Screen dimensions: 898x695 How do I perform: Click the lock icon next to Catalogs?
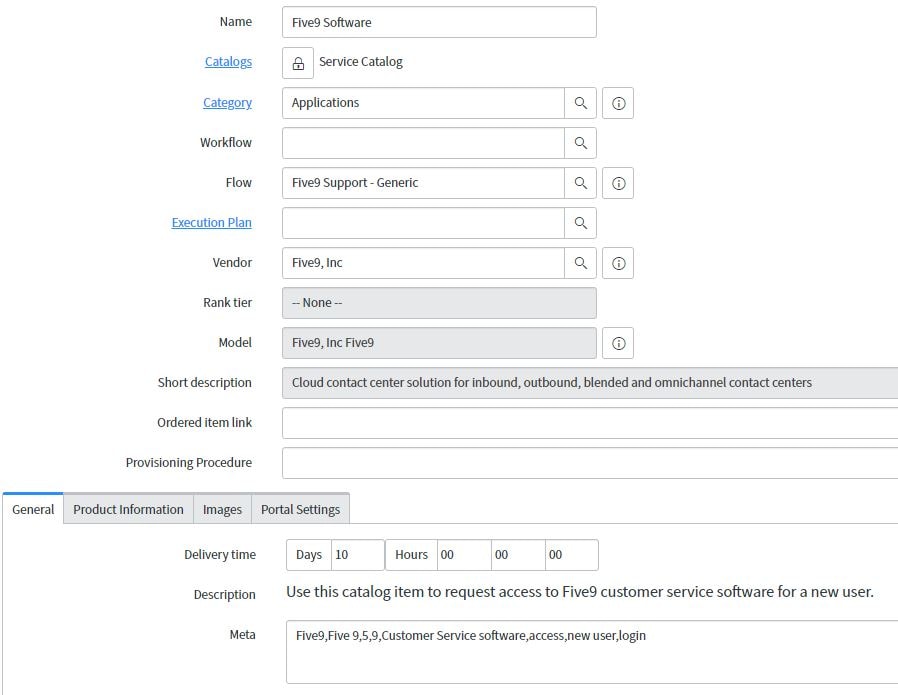[x=296, y=62]
